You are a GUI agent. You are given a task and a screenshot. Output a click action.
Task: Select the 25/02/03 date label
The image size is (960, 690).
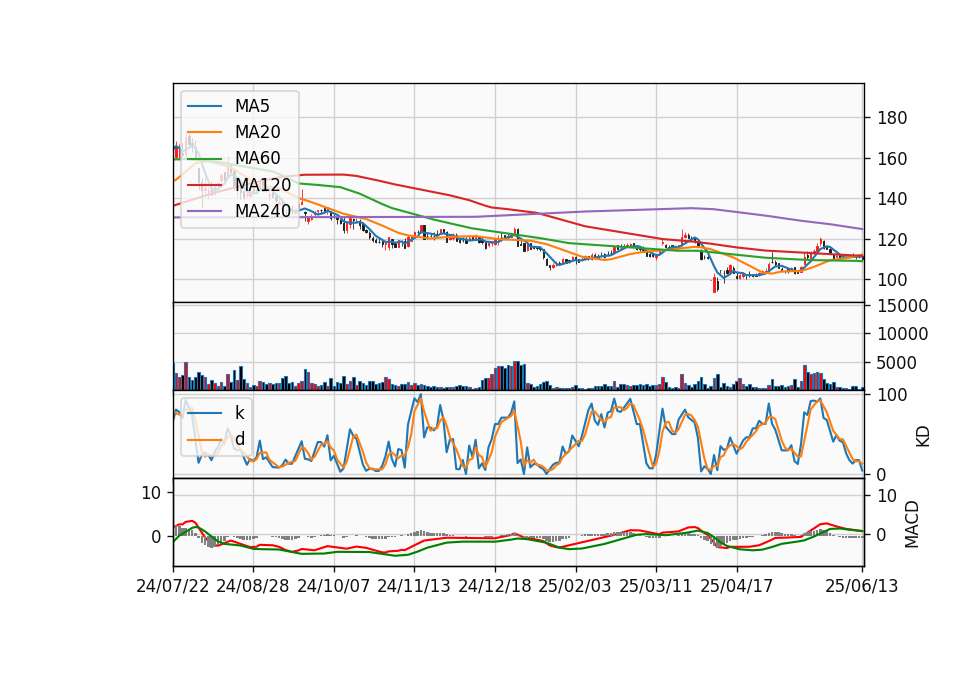coord(575,586)
